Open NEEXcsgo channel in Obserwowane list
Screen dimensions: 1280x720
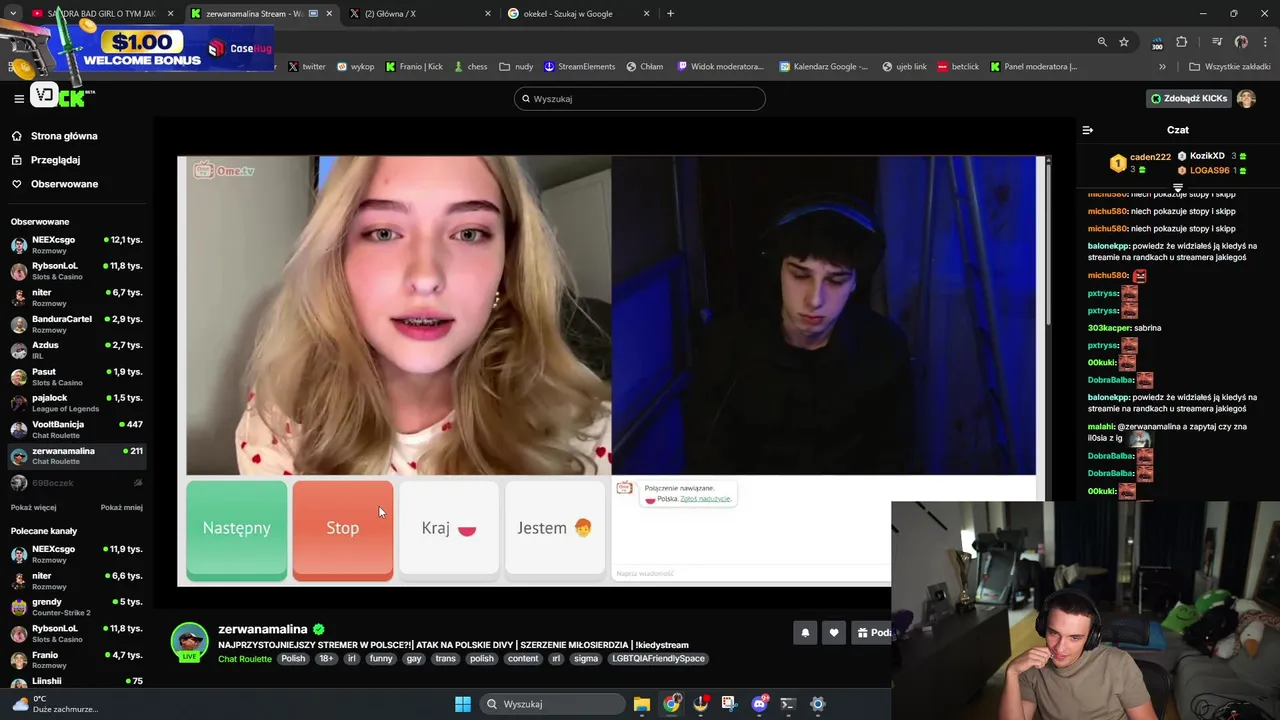(x=77, y=245)
